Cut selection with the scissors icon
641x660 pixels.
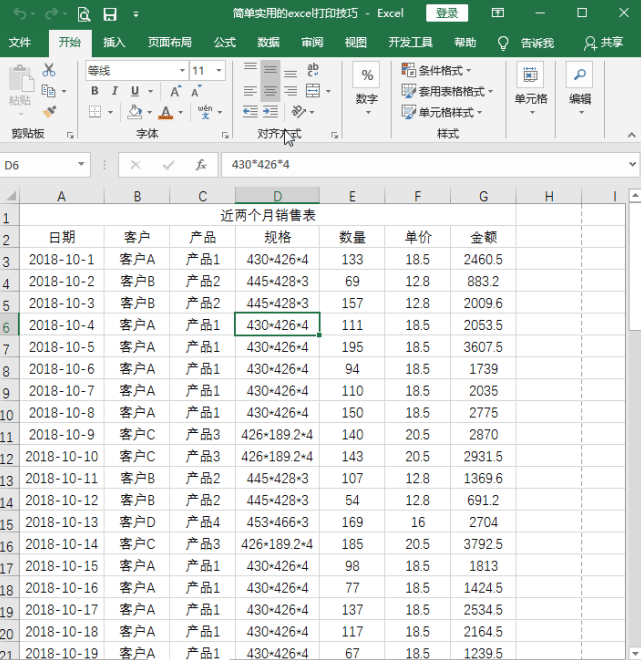49,70
